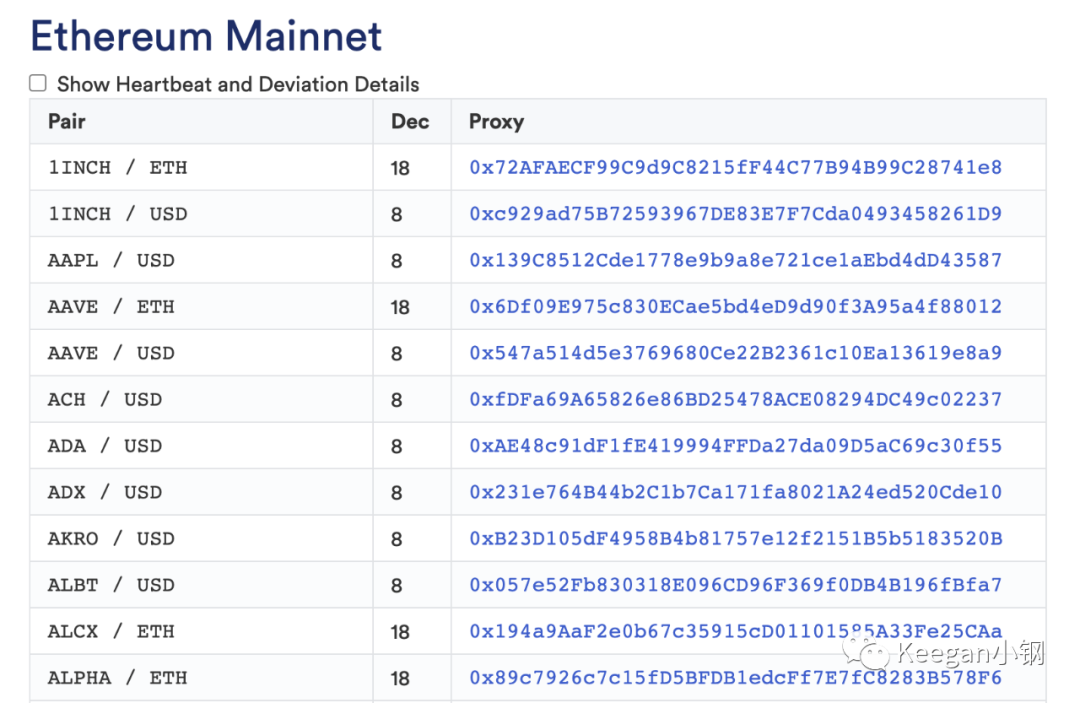Click the Dec value 8 for ADA / USD
1080x703 pixels.
pos(397,446)
